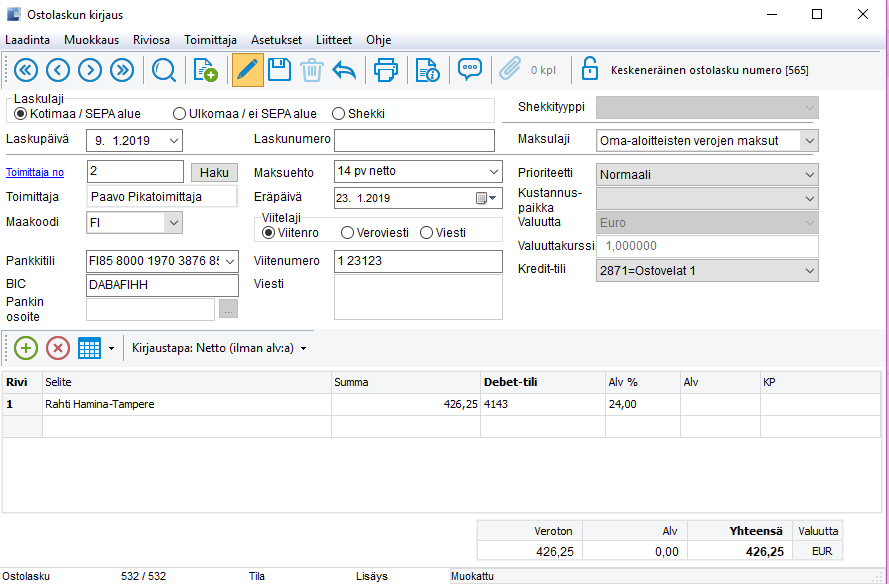Choose the Shekki invoice type

click(338, 114)
